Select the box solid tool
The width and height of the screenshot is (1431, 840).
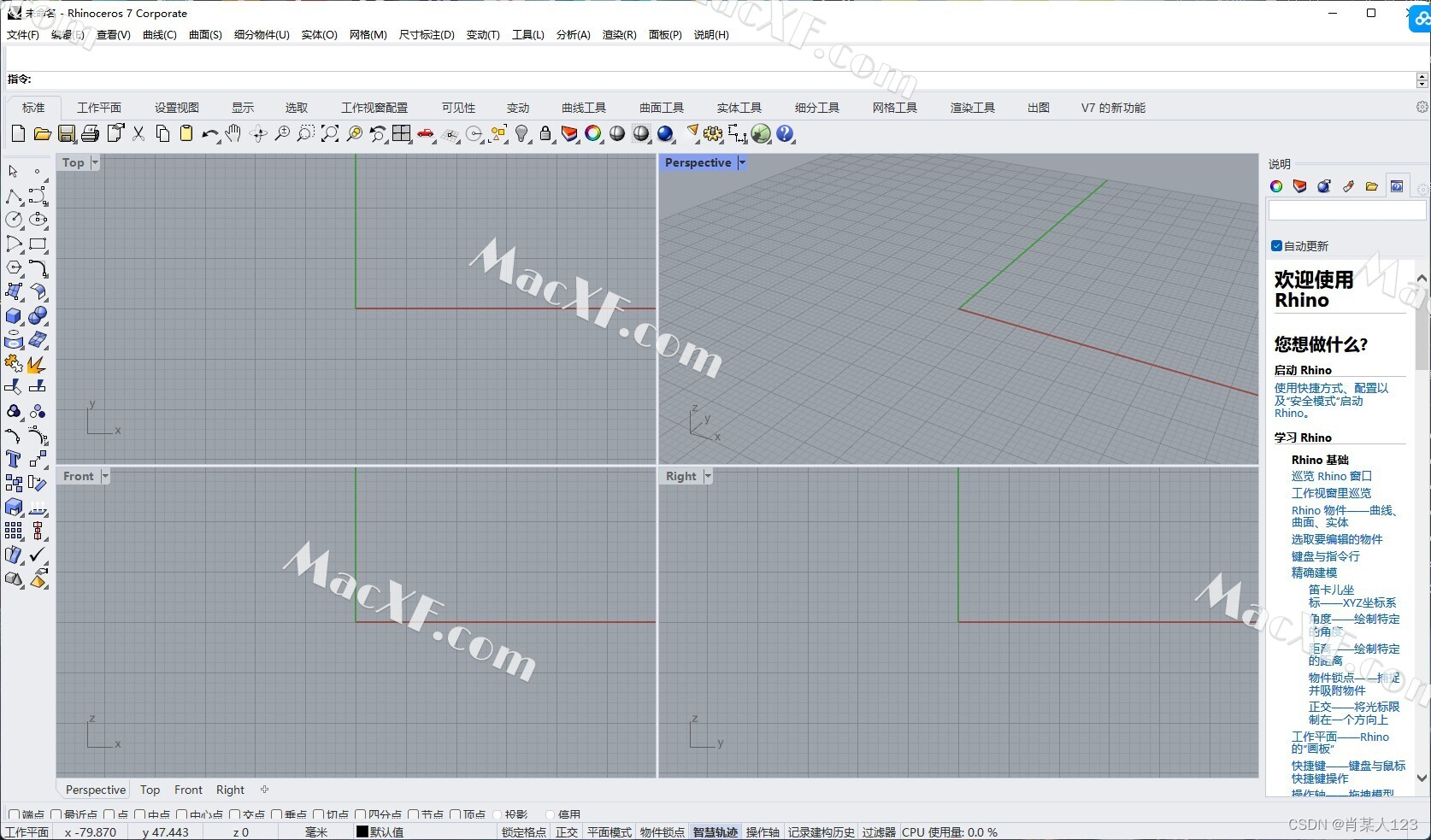14,316
